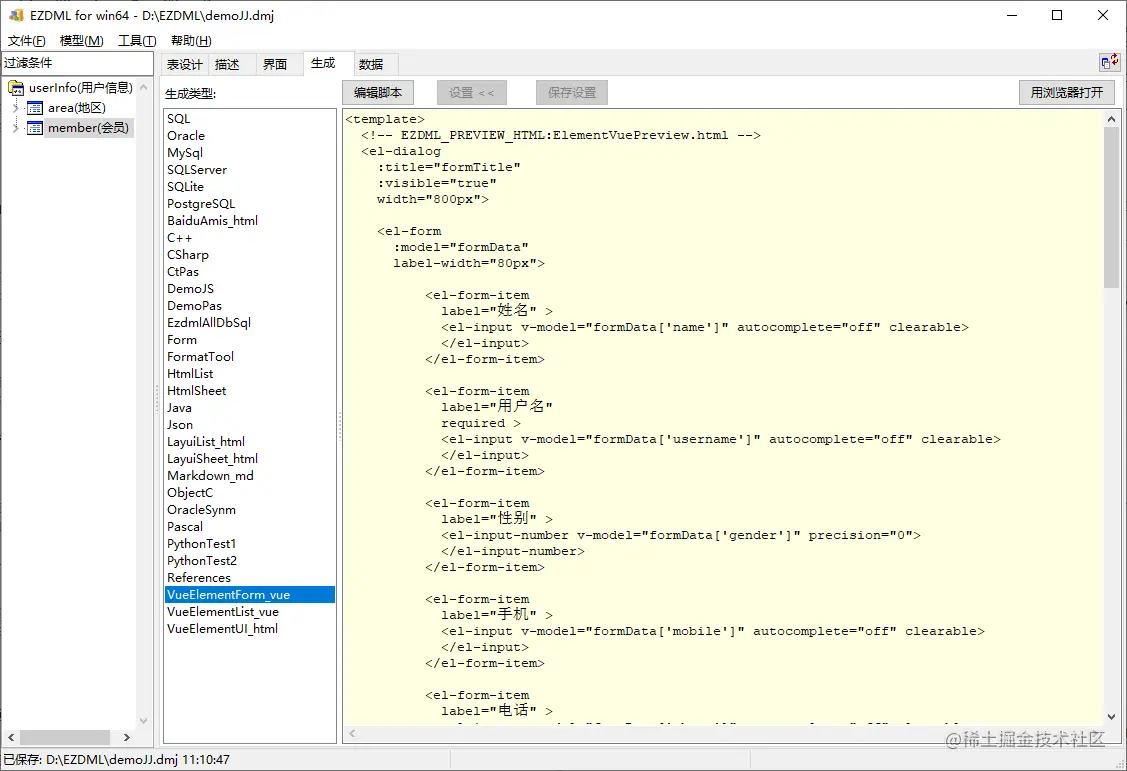The image size is (1127, 771).
Task: Select member(会员) table in the tree
Action: point(88,128)
